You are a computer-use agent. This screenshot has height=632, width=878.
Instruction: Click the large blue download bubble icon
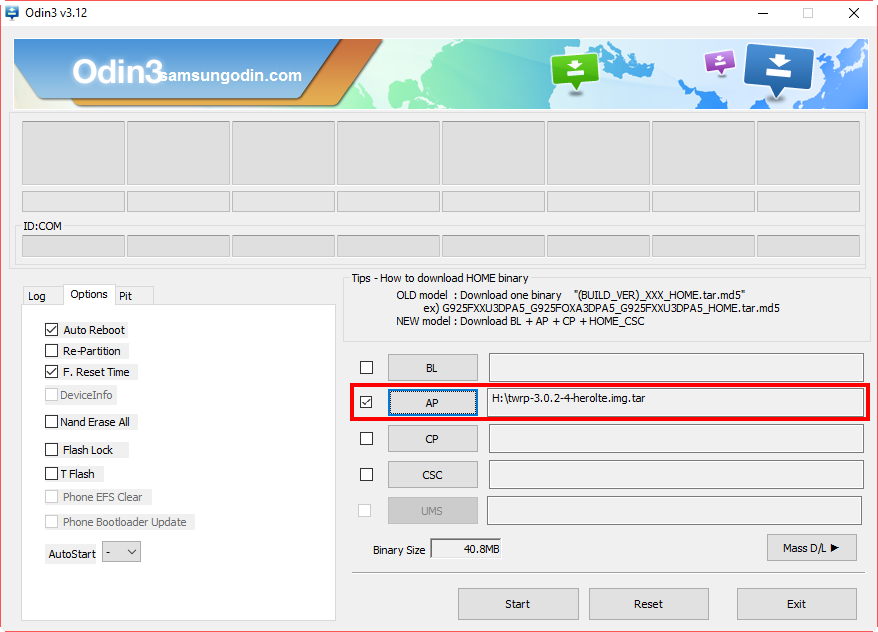pos(778,70)
